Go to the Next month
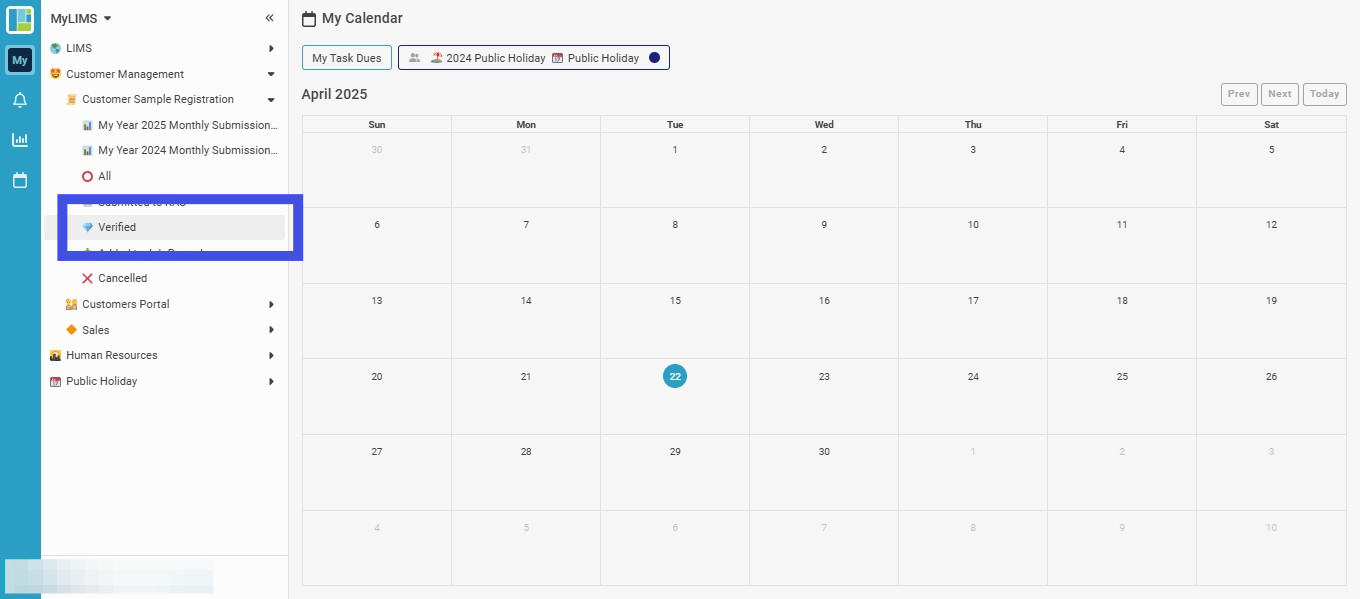This screenshot has width=1360, height=599. pyautogui.click(x=1280, y=94)
